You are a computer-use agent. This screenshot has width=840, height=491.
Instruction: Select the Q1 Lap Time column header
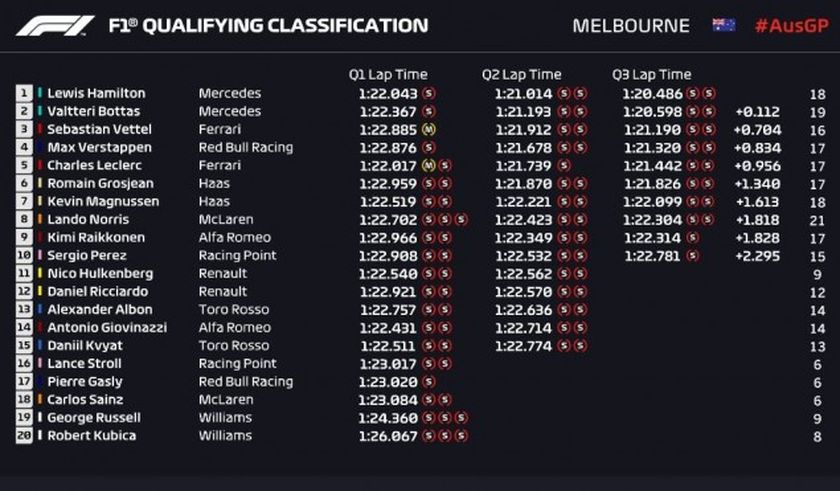click(x=388, y=74)
